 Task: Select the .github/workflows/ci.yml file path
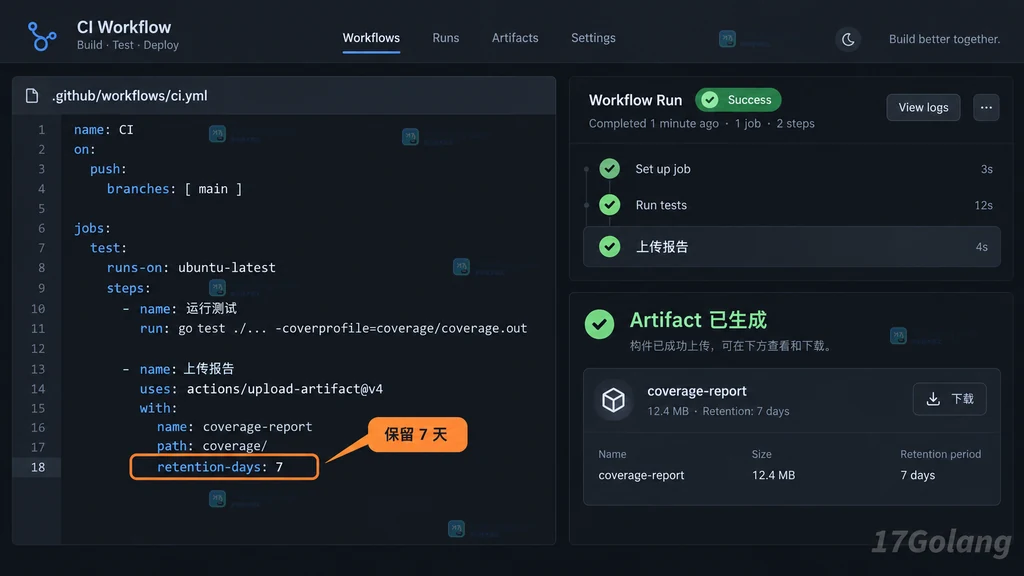pos(130,96)
